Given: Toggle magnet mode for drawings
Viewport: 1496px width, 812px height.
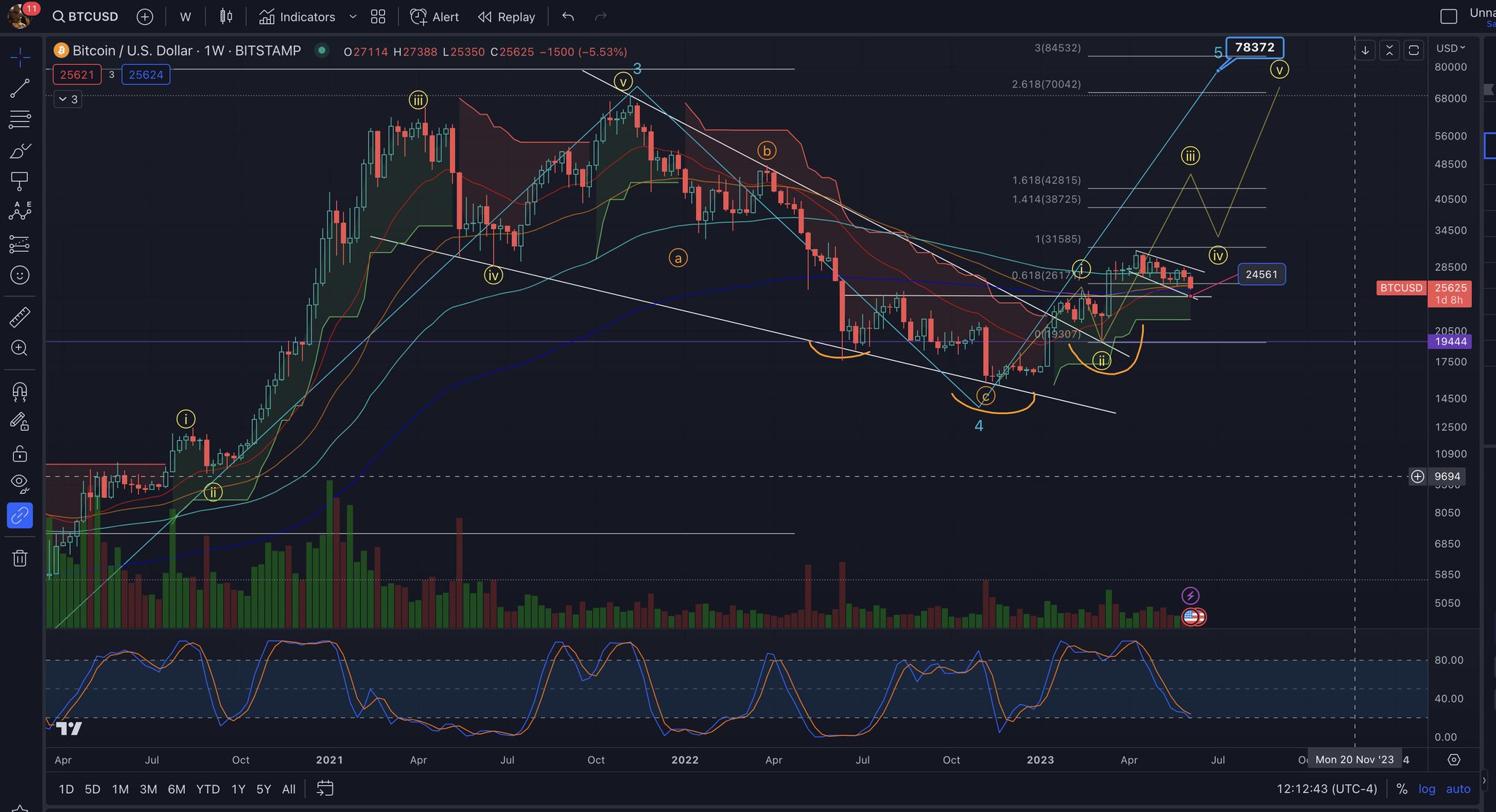Looking at the screenshot, I should click(20, 392).
